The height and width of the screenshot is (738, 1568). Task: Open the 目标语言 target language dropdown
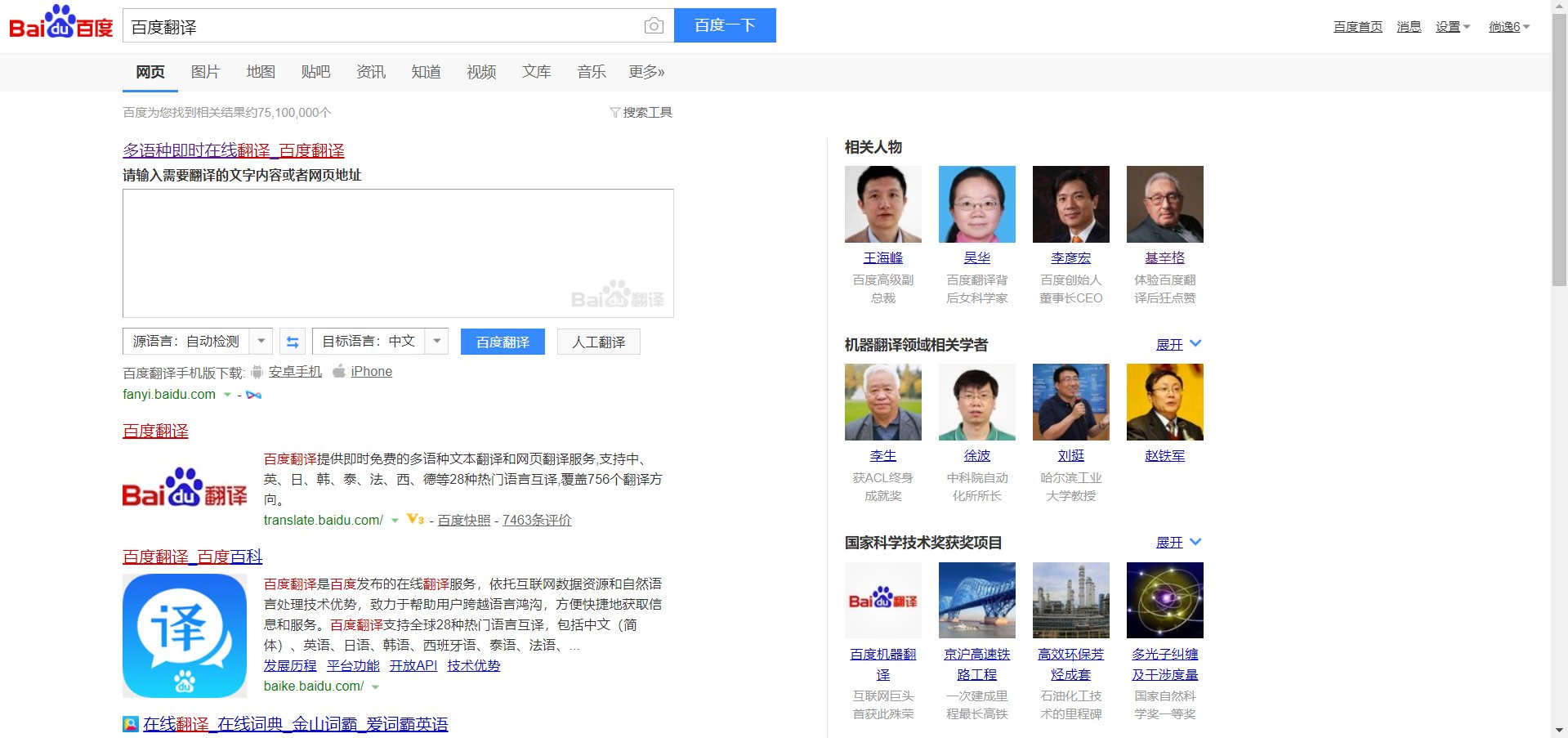(x=437, y=341)
